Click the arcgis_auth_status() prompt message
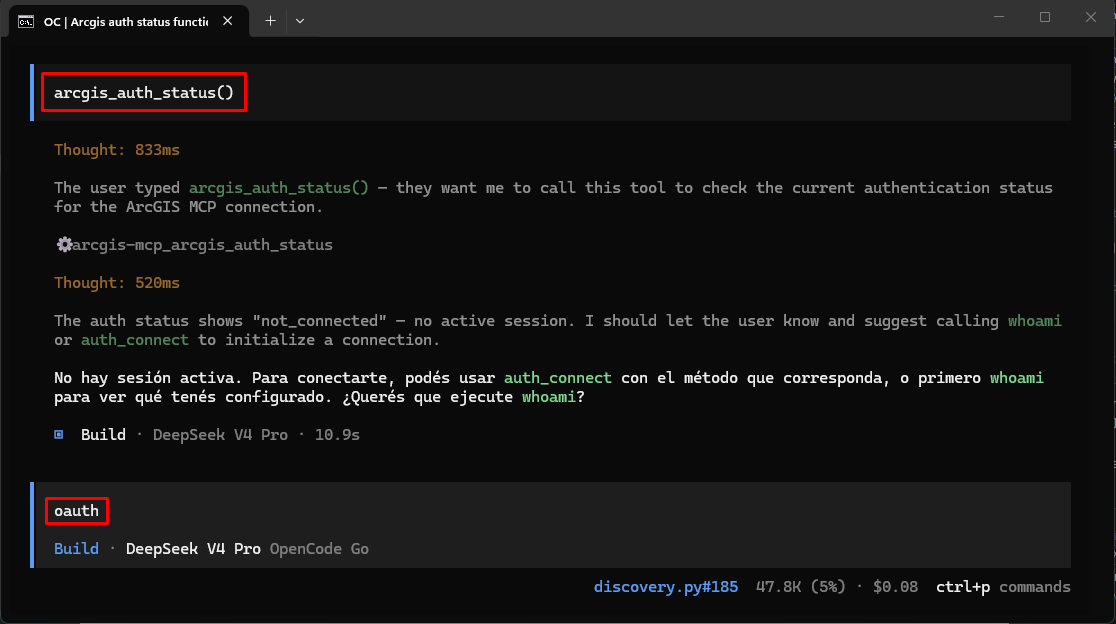 tap(144, 92)
